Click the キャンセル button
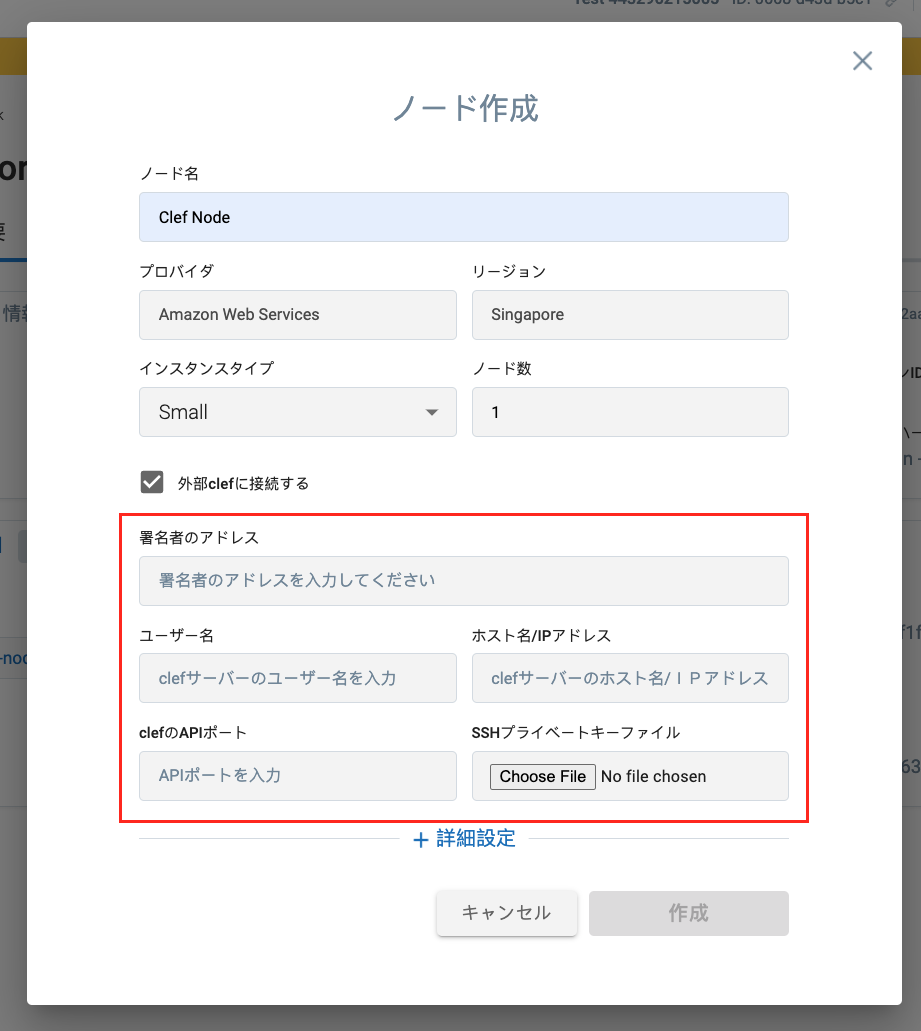 pos(507,913)
